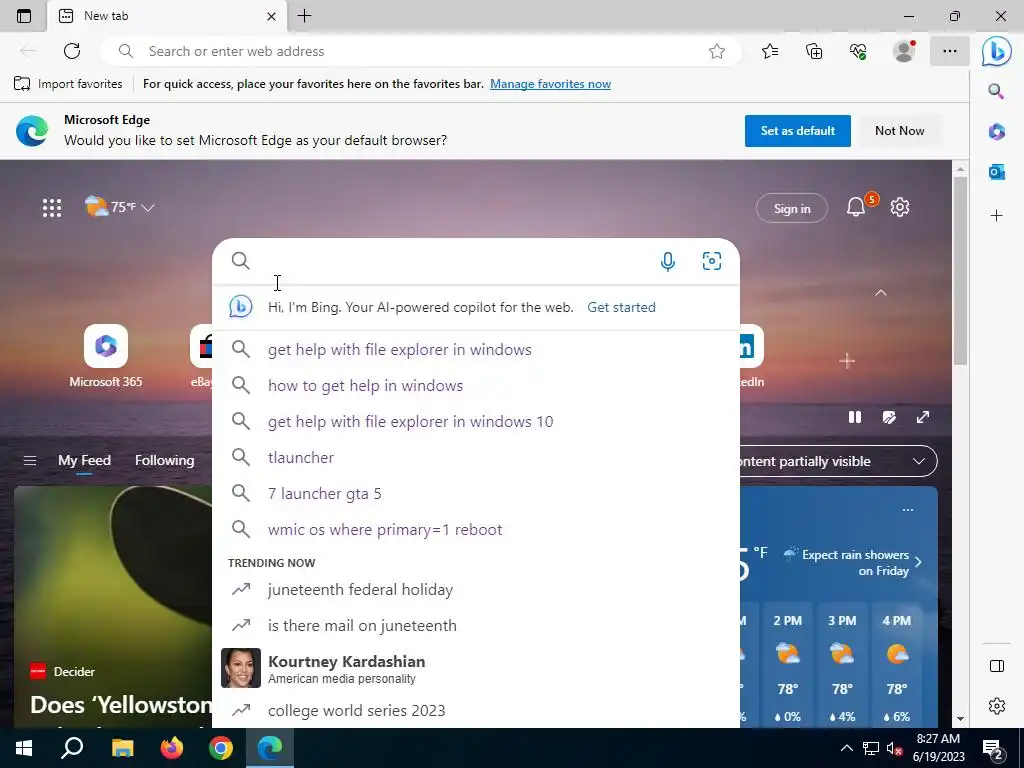Open the Favorites list icon
The height and width of the screenshot is (768, 1024).
click(770, 51)
